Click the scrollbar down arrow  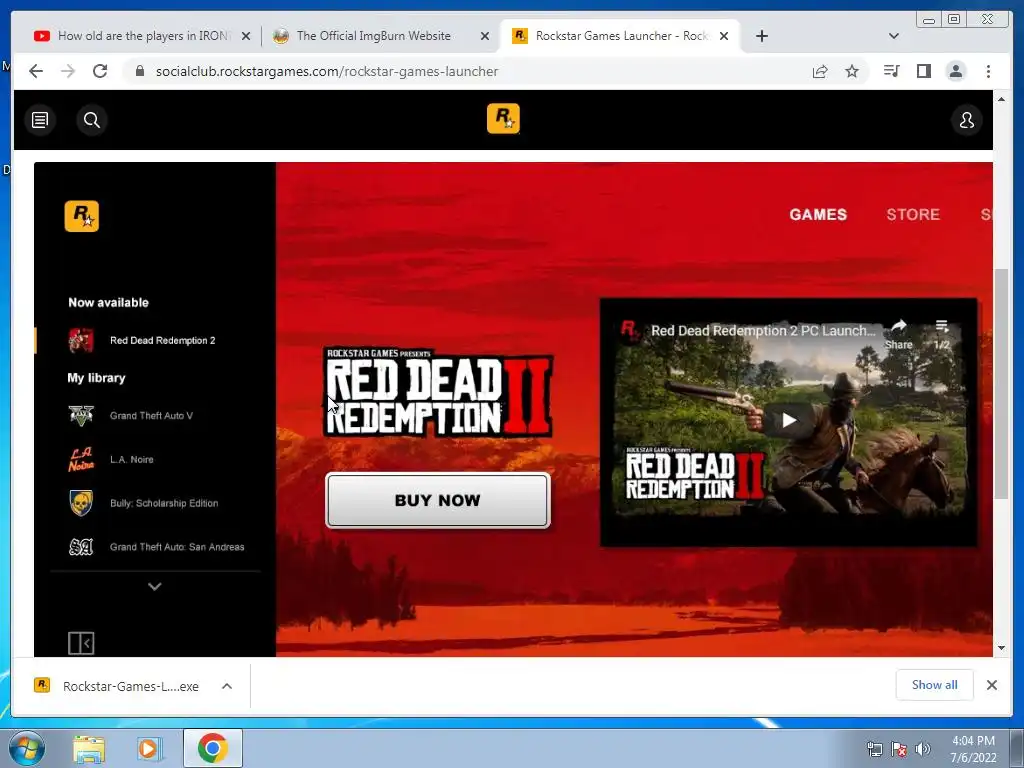tap(1001, 648)
